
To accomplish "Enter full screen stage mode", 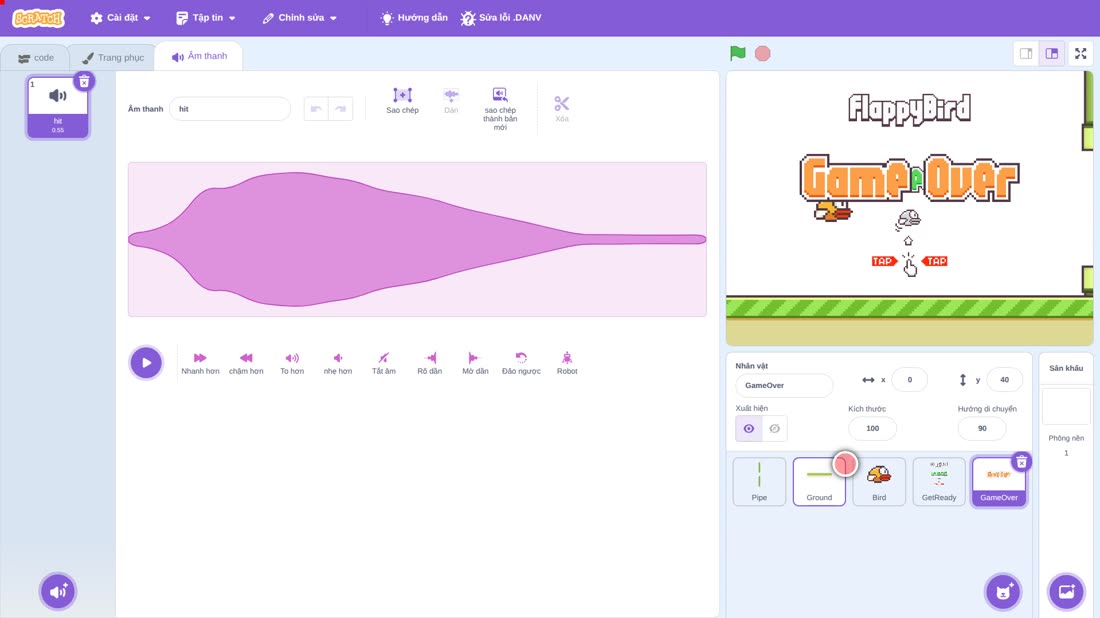I will [x=1080, y=53].
